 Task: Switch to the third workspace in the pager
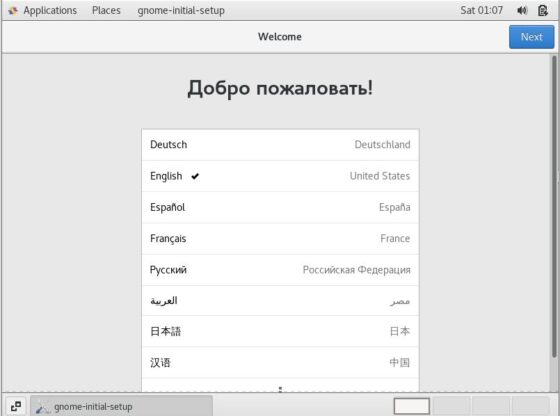(491, 406)
